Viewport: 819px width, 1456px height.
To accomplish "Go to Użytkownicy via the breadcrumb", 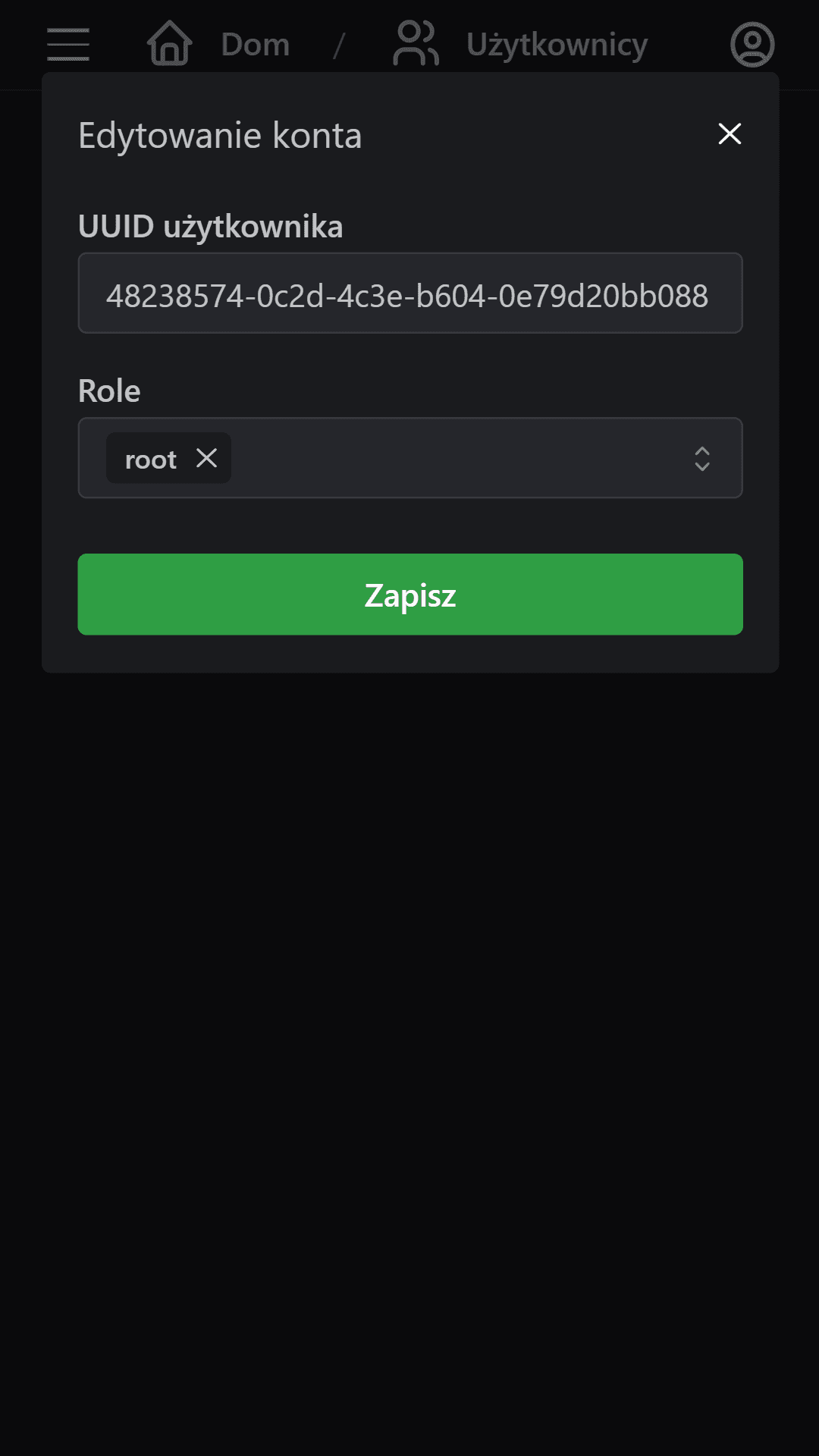I will coord(558,43).
